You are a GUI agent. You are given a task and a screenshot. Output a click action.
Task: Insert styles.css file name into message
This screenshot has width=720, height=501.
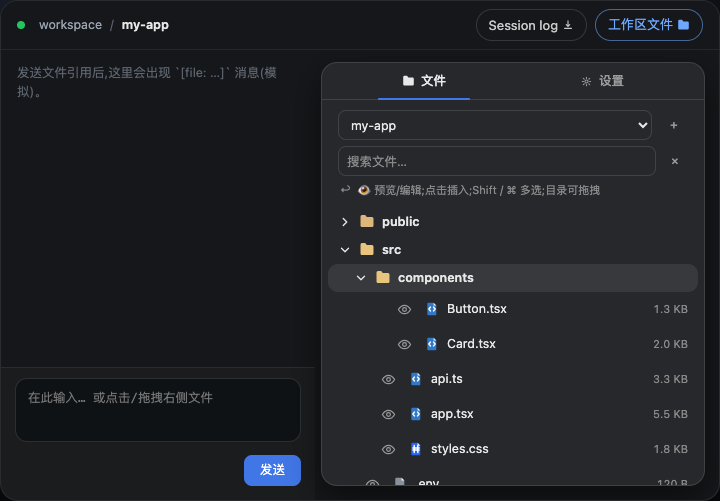point(459,449)
